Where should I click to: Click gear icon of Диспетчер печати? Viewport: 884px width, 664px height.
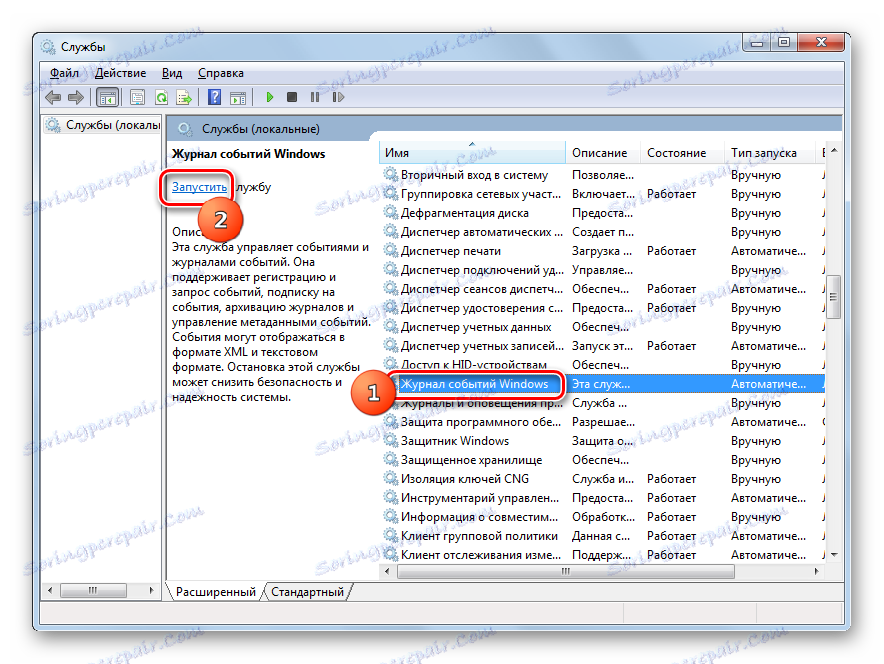[x=391, y=250]
